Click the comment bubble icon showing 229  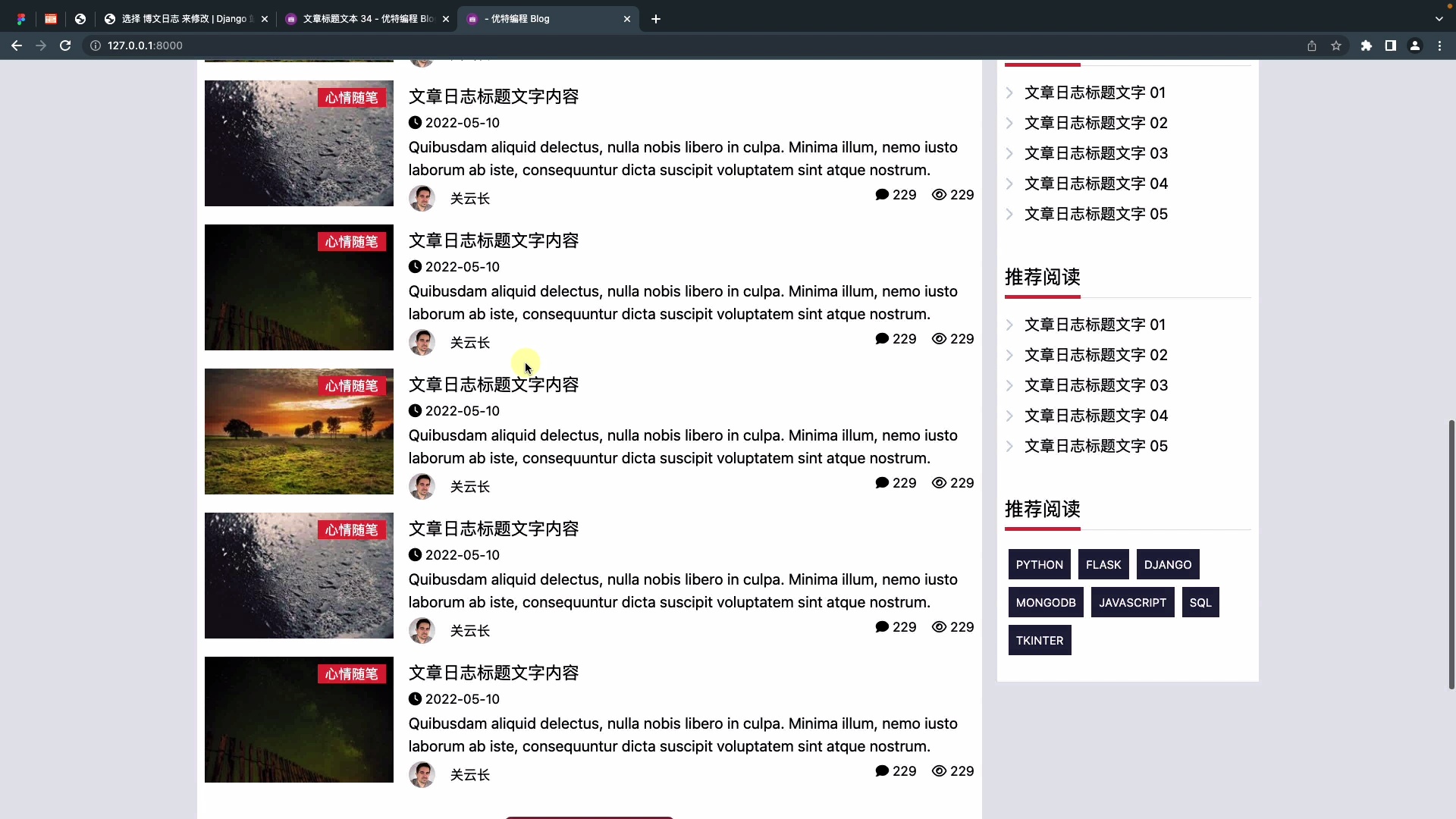(881, 194)
